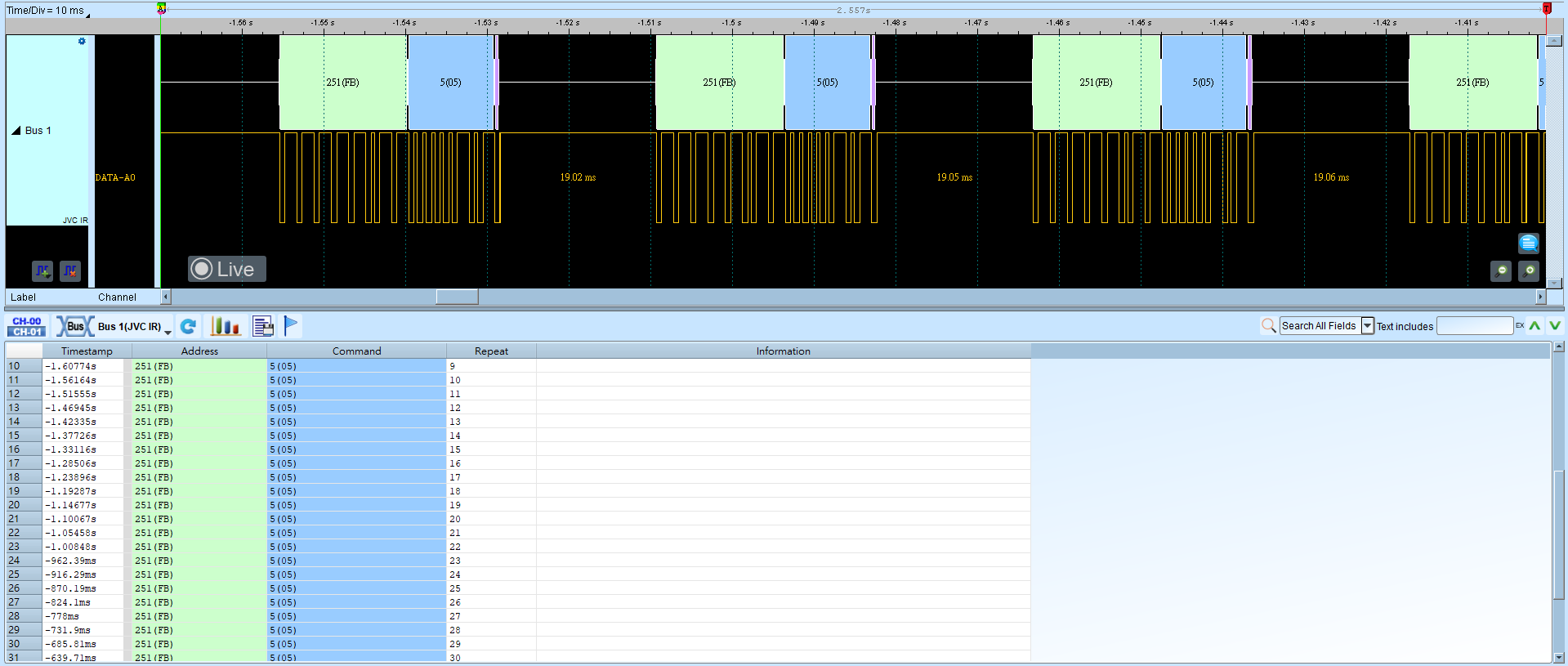Screen dimensions: 1568x666
Task: Expand the Search All Fields dropdown
Action: coord(1367,326)
